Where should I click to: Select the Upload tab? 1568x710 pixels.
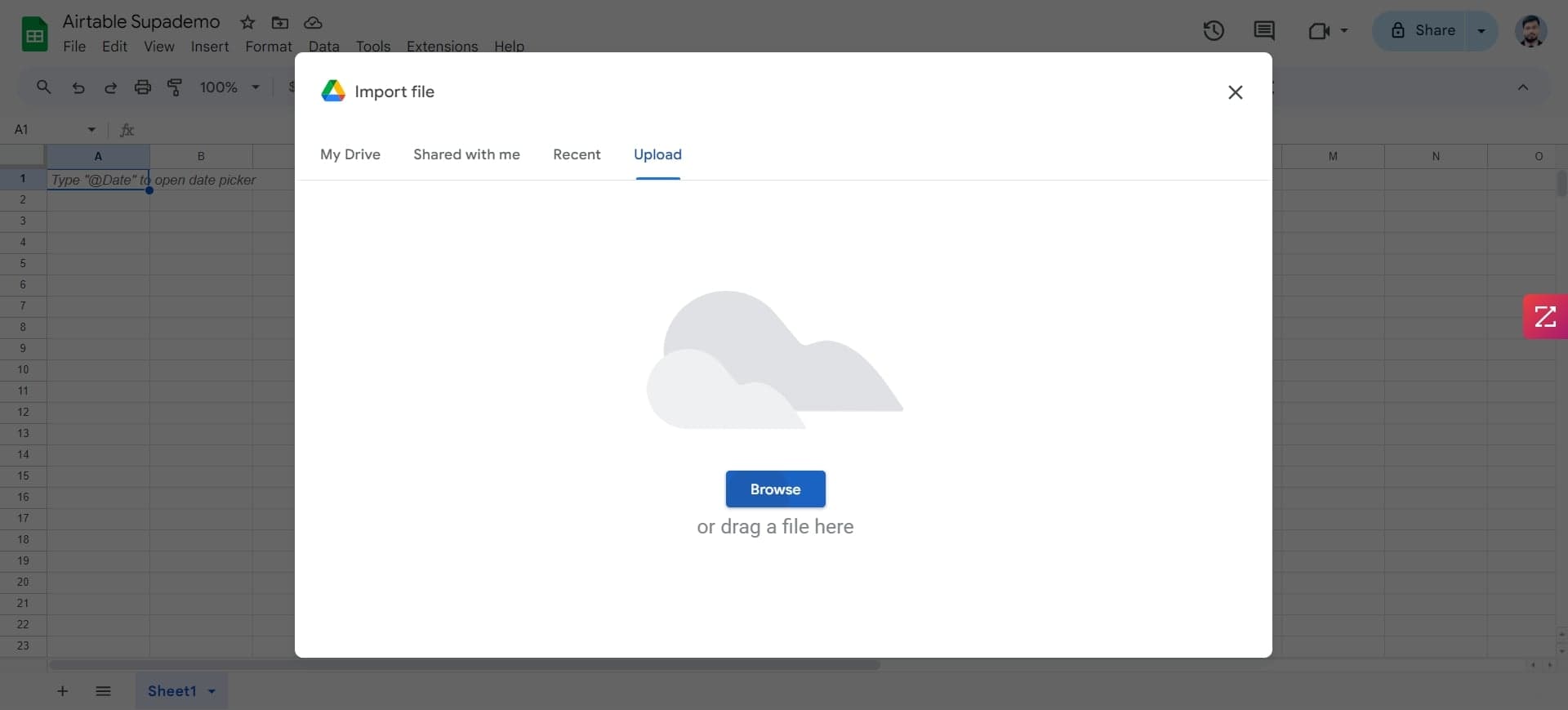[657, 154]
